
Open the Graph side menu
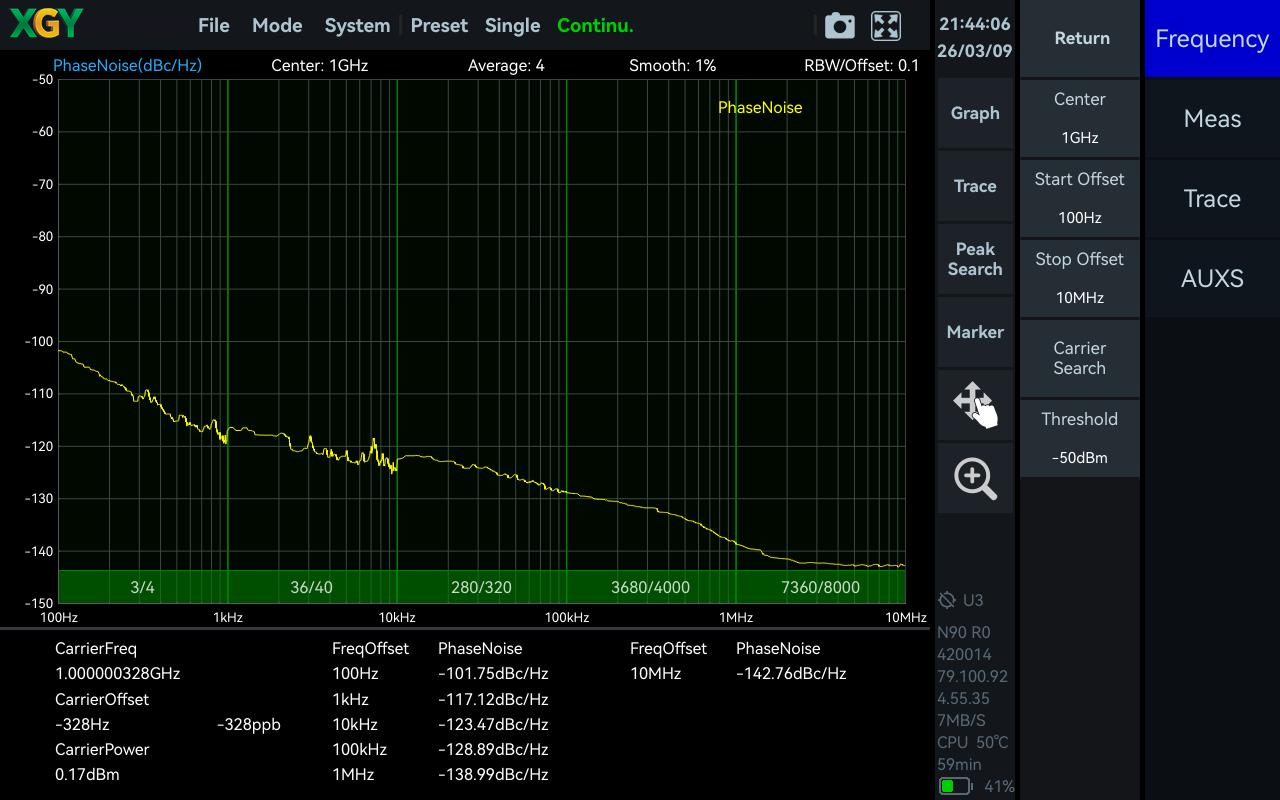975,113
